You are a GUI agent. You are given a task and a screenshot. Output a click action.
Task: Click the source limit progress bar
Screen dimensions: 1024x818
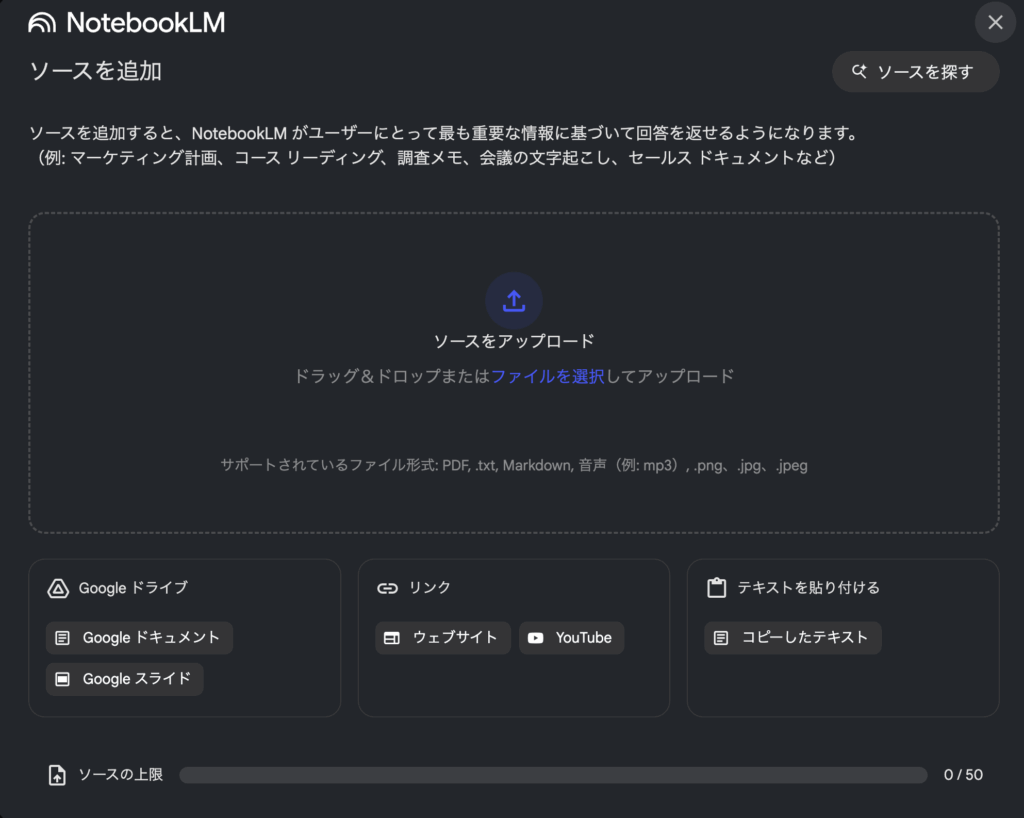553,775
